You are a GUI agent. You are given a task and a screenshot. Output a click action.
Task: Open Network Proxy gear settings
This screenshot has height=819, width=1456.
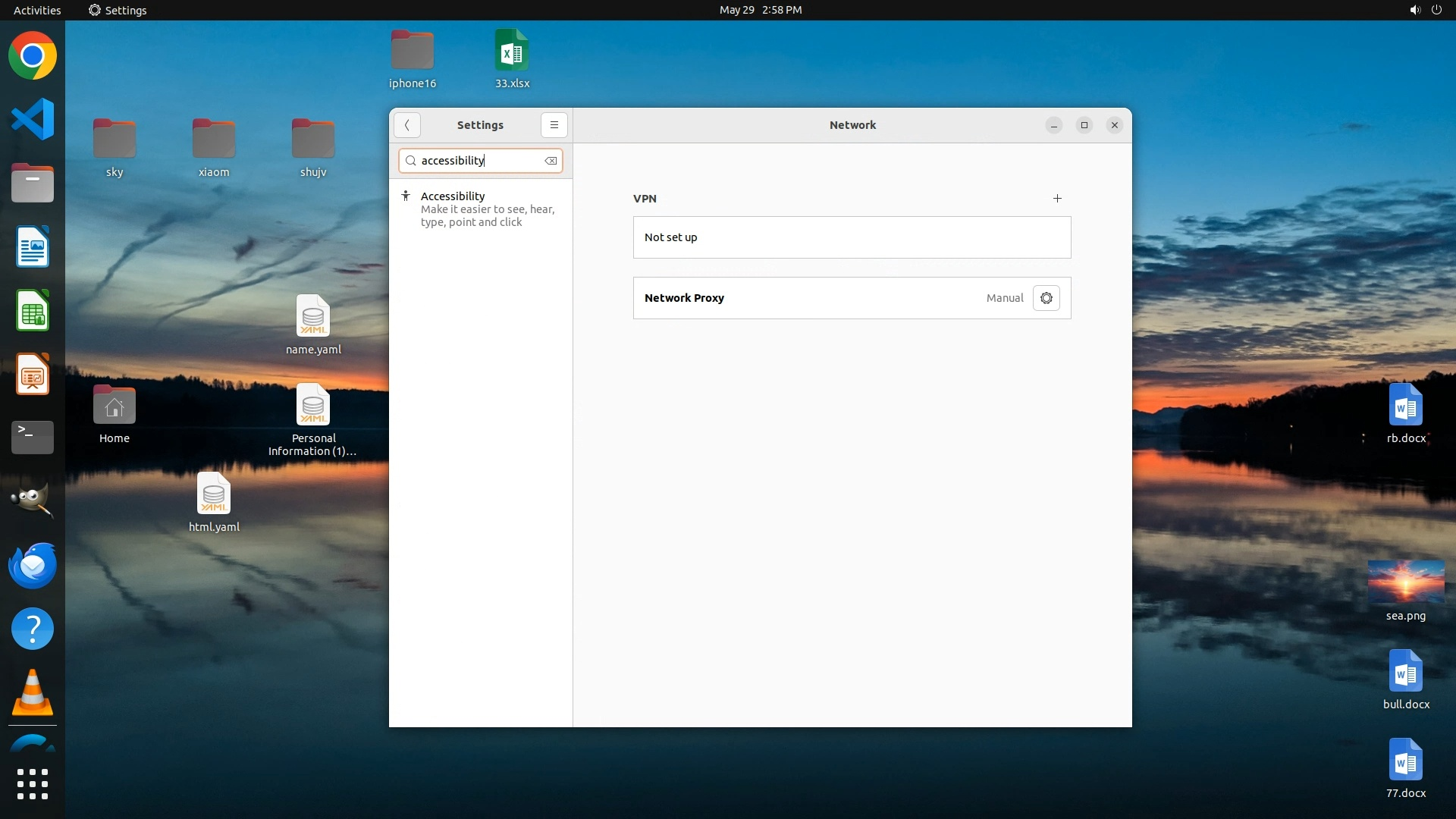point(1046,298)
